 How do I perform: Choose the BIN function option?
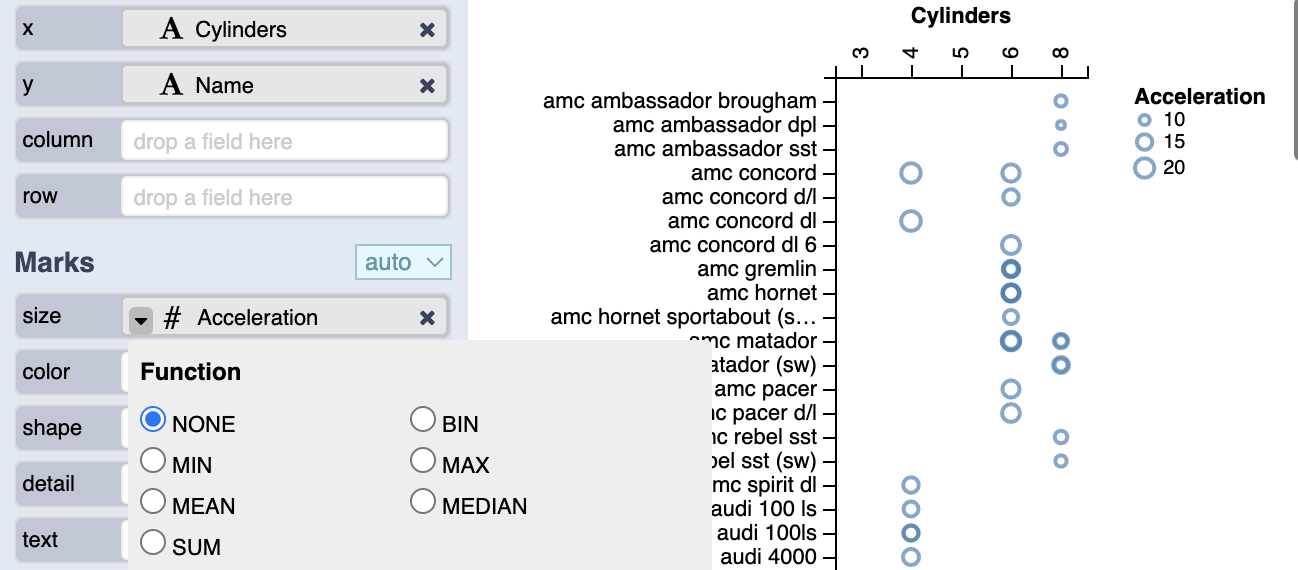pyautogui.click(x=423, y=420)
